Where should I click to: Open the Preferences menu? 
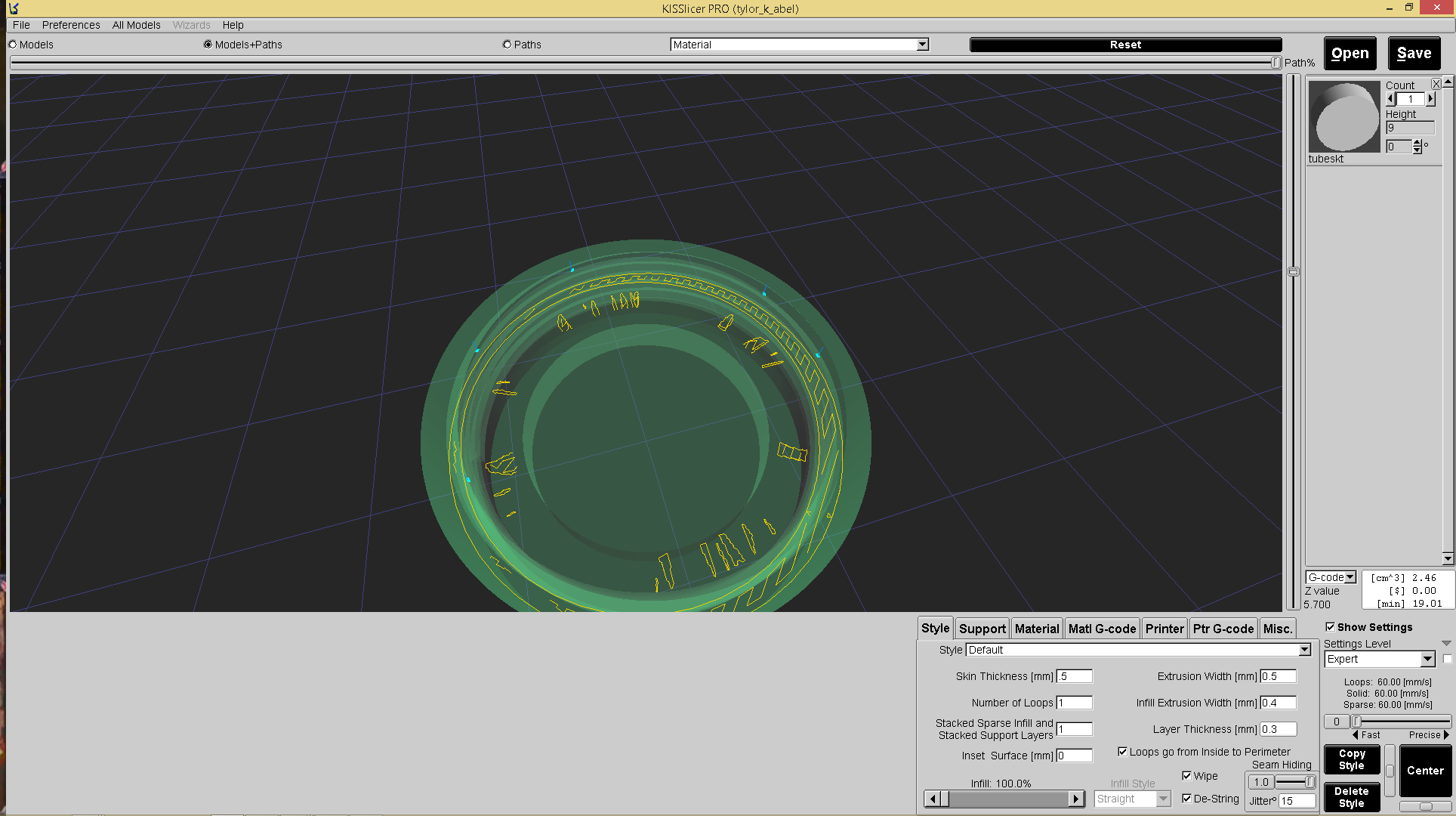point(71,25)
